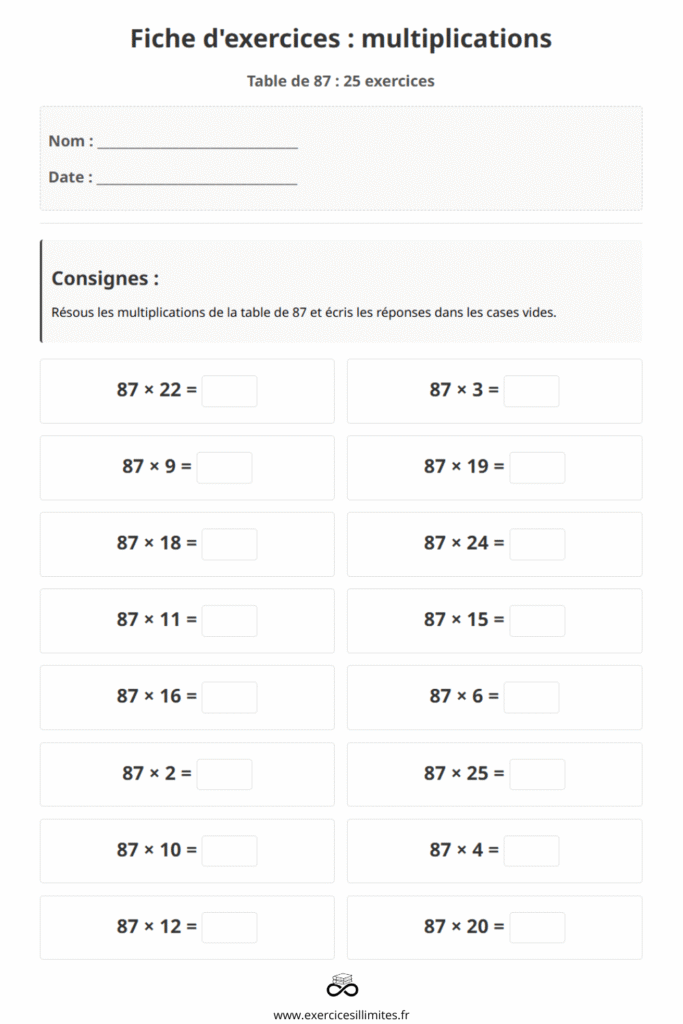The height and width of the screenshot is (1024, 683).
Task: Click the infinity book logo icon
Action: 342,985
